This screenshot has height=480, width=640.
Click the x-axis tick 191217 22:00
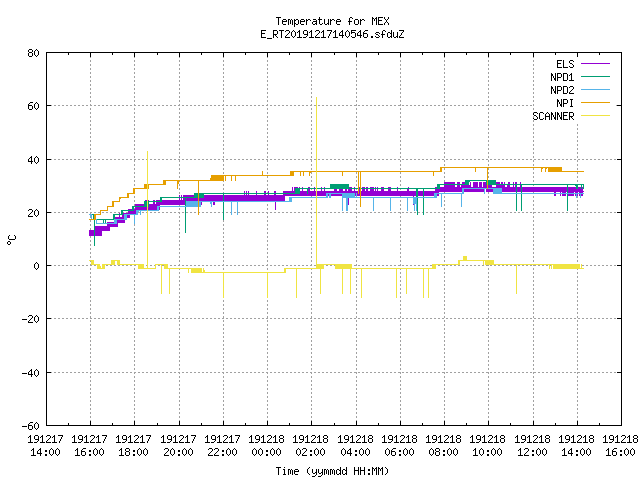[222, 446]
